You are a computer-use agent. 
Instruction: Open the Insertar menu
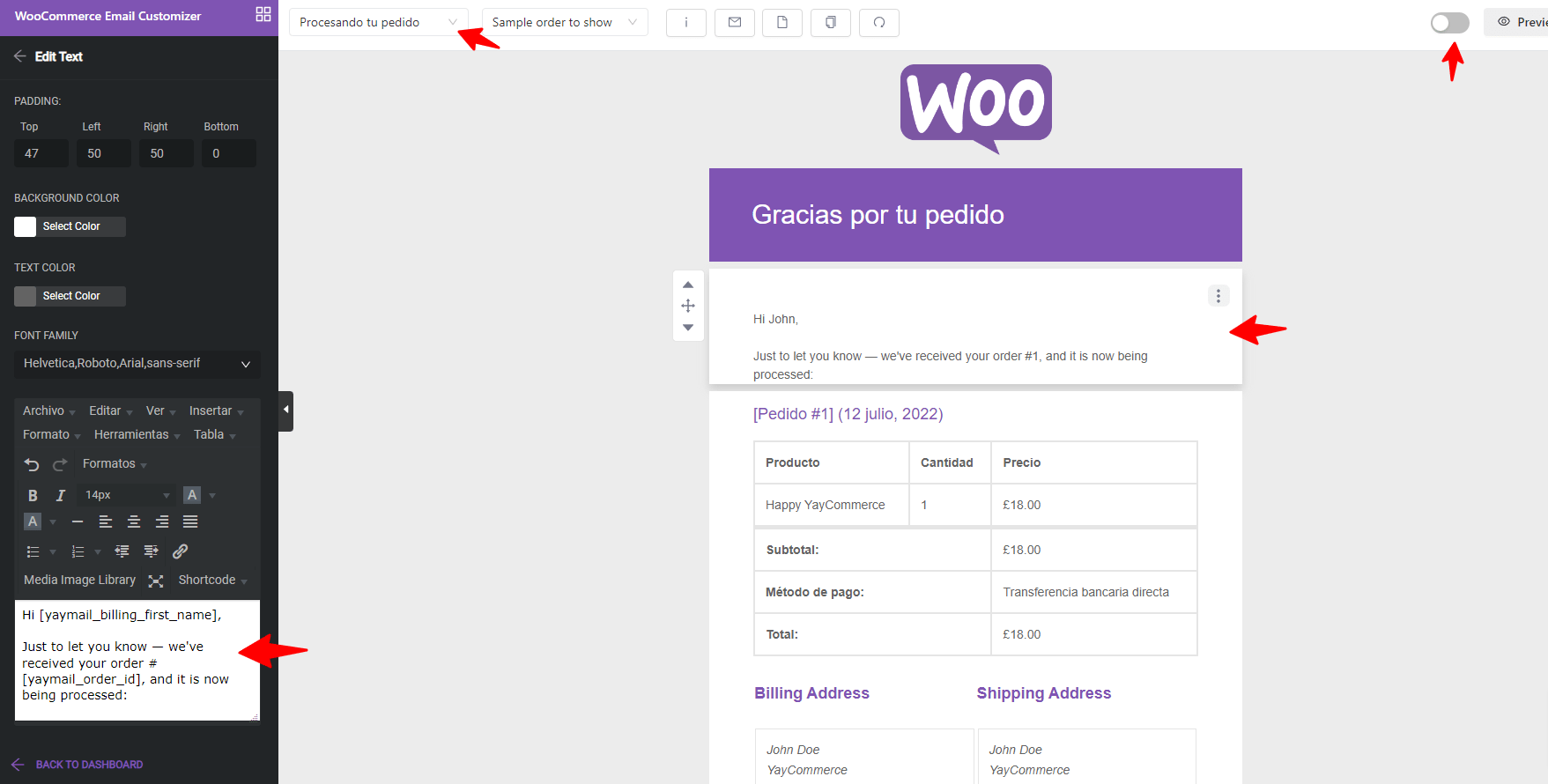[x=216, y=411]
